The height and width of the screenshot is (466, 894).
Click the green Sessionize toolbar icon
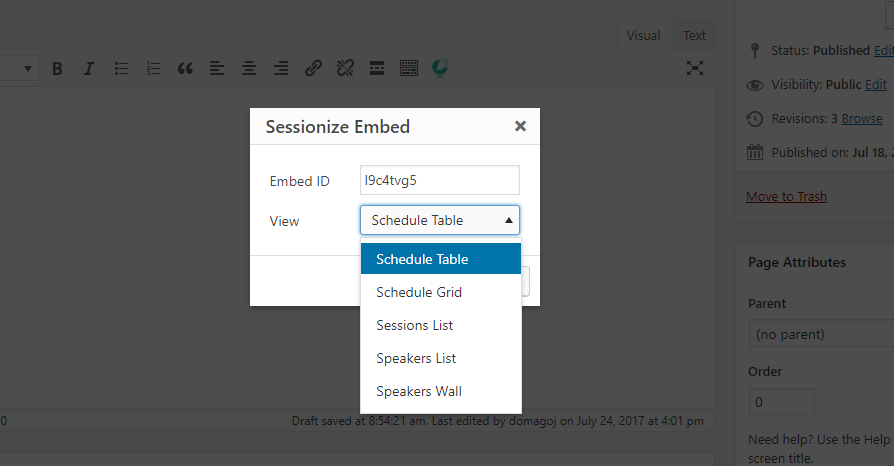[x=440, y=68]
